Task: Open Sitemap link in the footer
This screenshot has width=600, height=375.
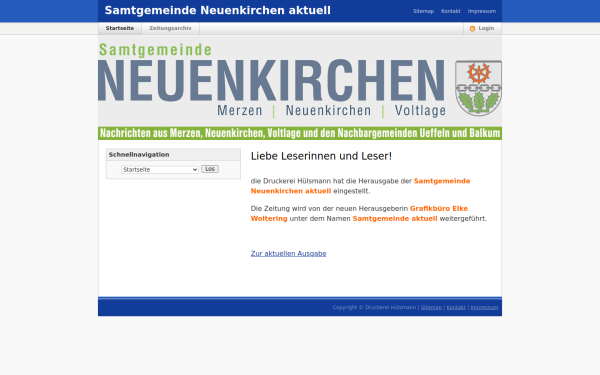Action: click(431, 307)
